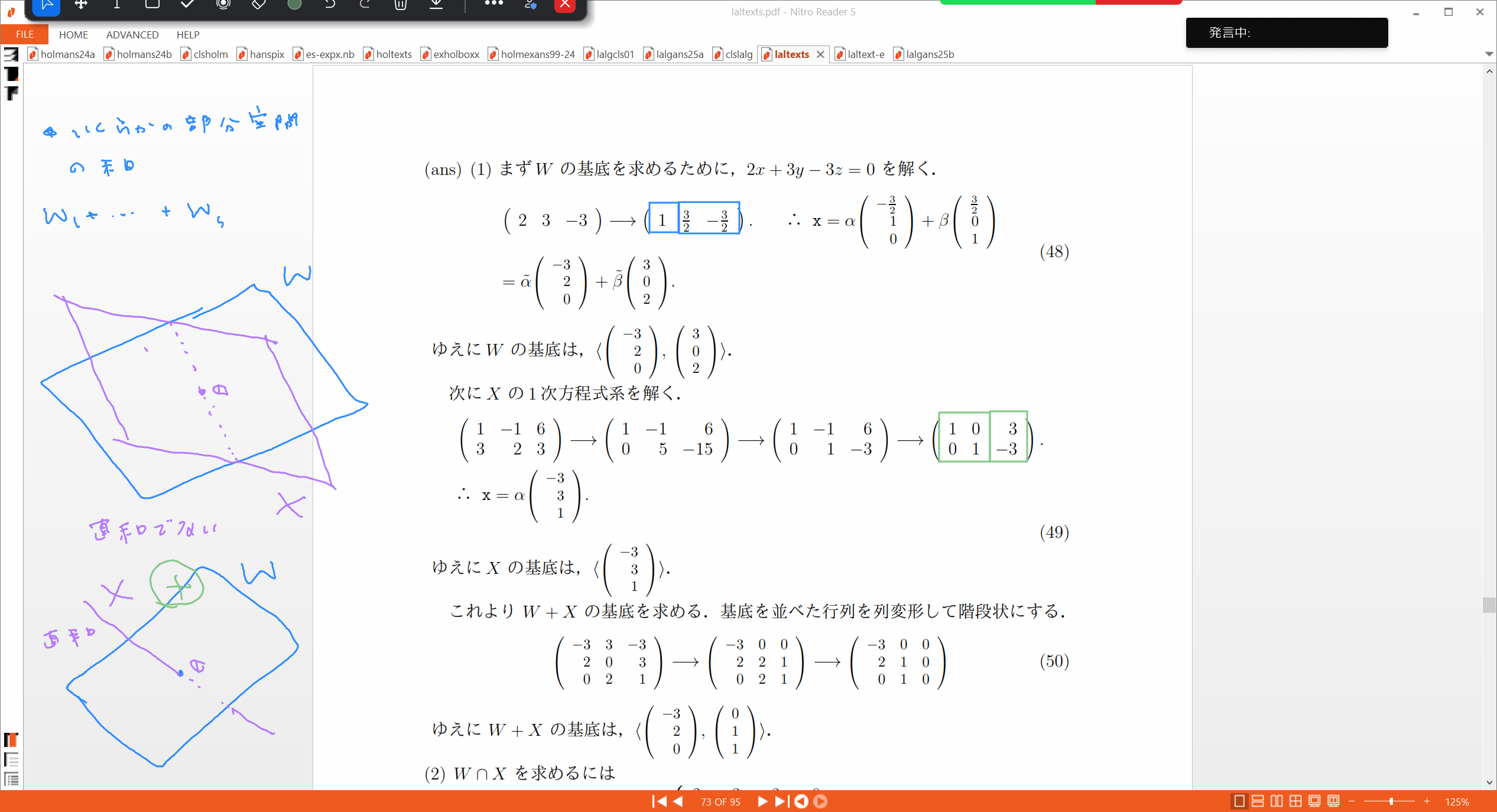1497x812 pixels.
Task: Switch to the hanspix document tab
Action: click(261, 54)
